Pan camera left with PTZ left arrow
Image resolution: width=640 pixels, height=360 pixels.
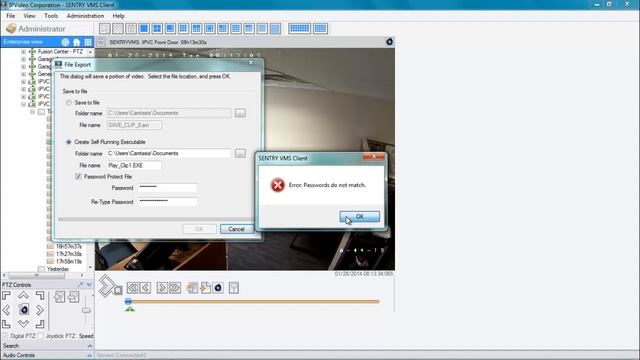click(6, 310)
